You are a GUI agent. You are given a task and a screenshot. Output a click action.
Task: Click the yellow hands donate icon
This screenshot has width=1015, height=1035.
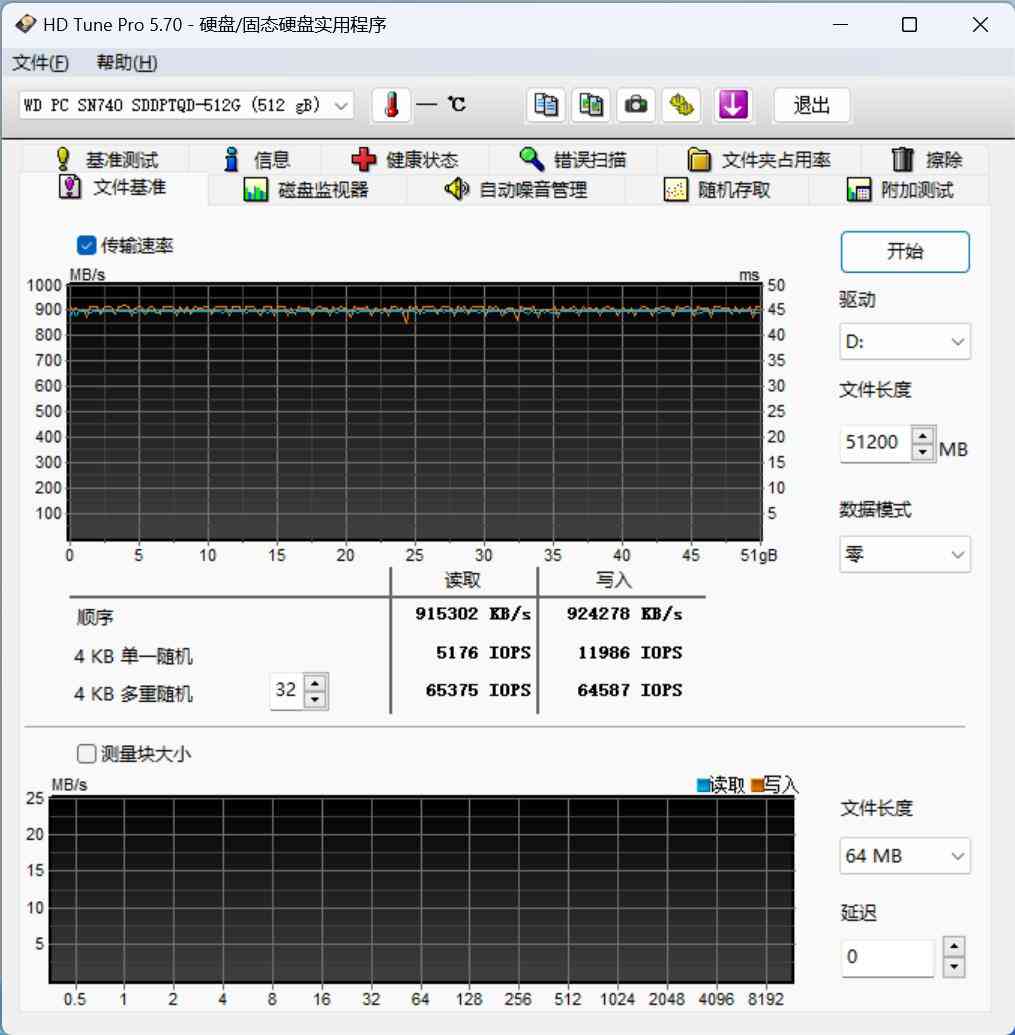[681, 105]
